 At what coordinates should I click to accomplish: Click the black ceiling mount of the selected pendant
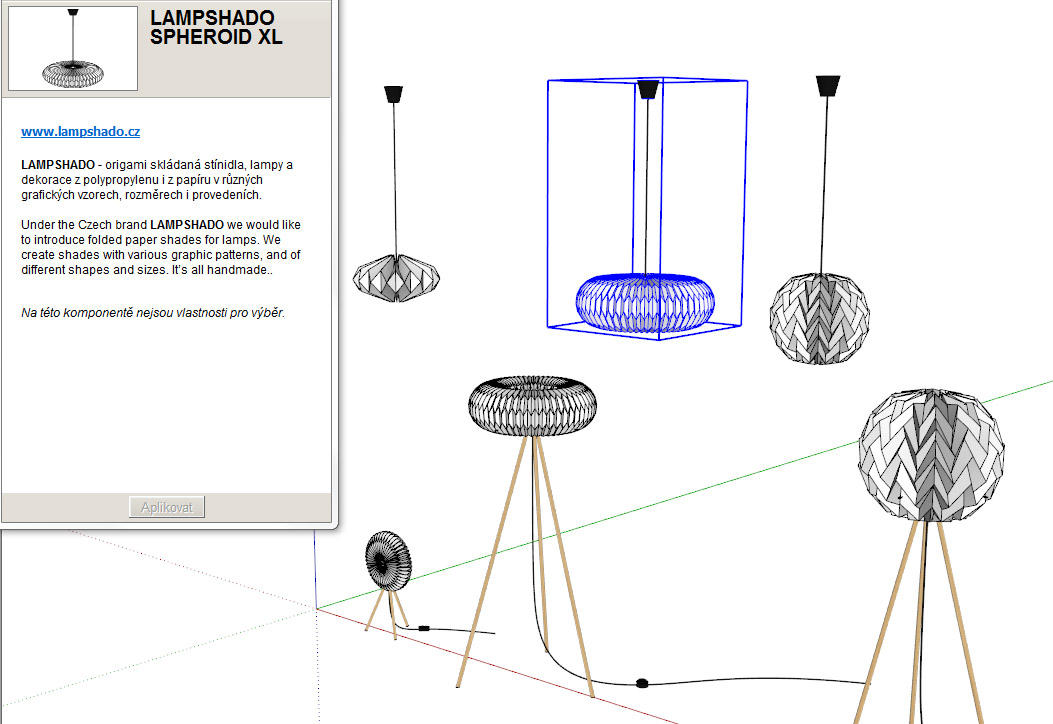648,89
